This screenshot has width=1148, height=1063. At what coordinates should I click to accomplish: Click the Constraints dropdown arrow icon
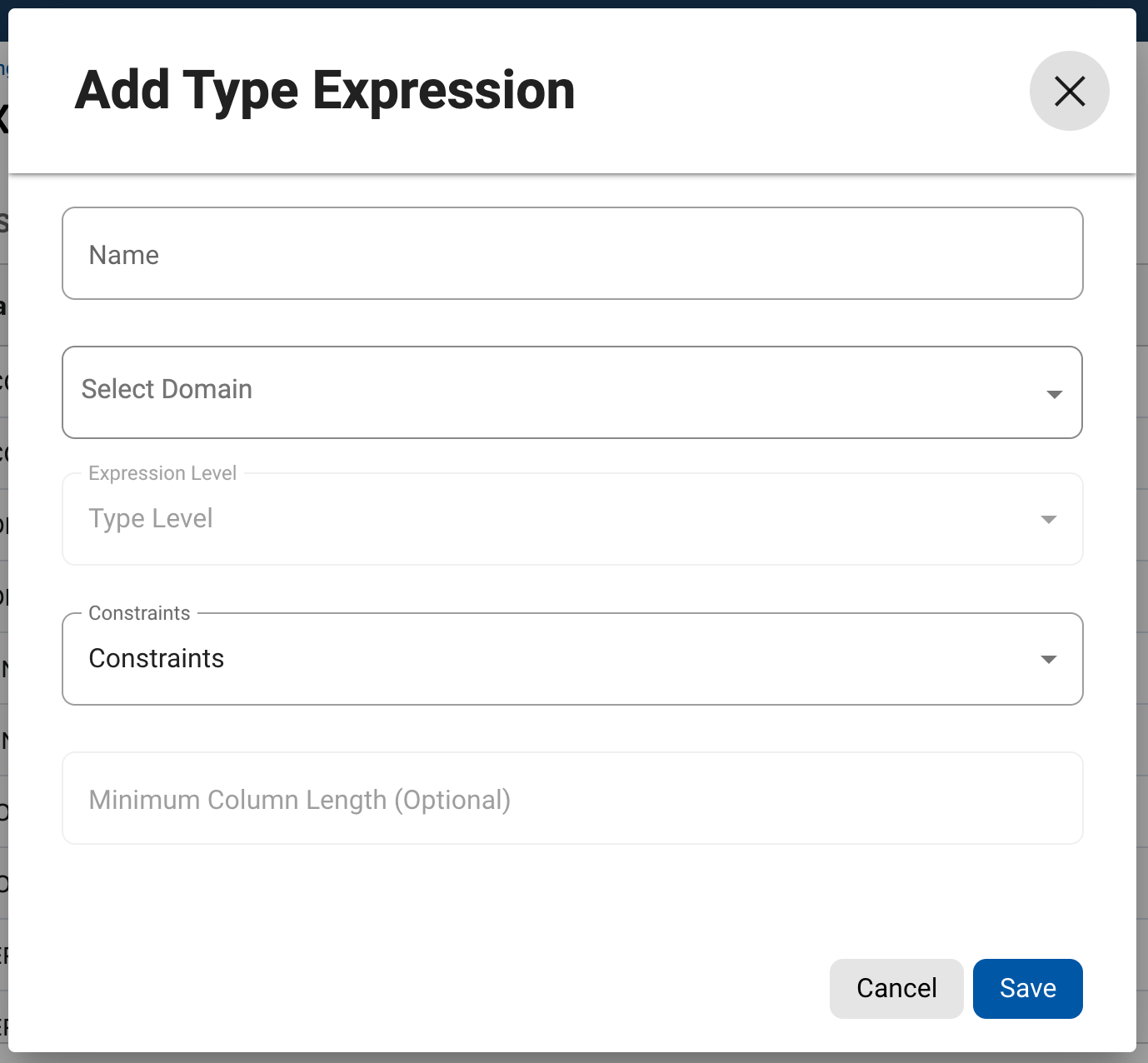click(1049, 660)
